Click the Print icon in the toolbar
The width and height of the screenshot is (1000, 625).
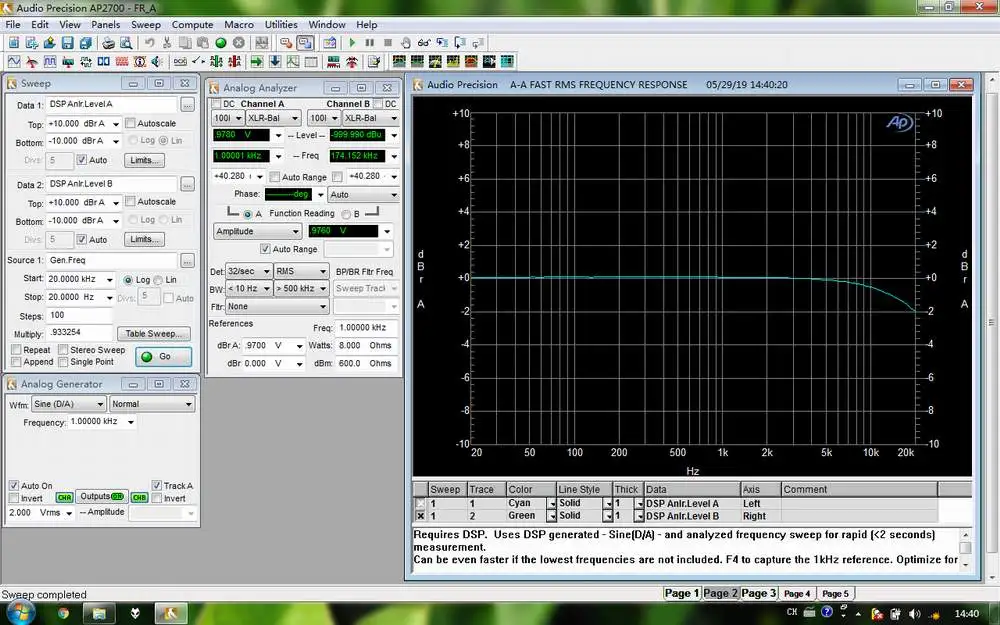pos(108,43)
